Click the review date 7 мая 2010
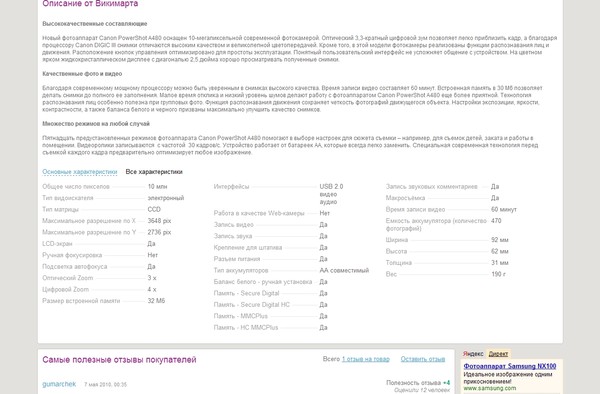 pos(105,384)
